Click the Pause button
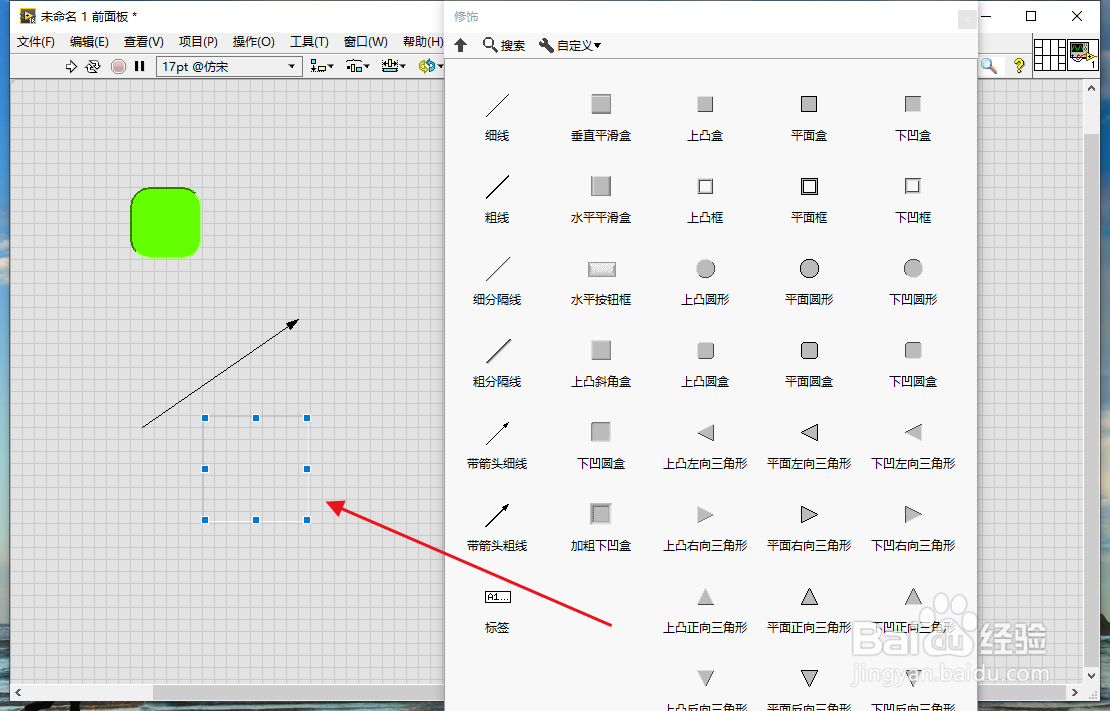This screenshot has width=1110, height=711. [139, 67]
